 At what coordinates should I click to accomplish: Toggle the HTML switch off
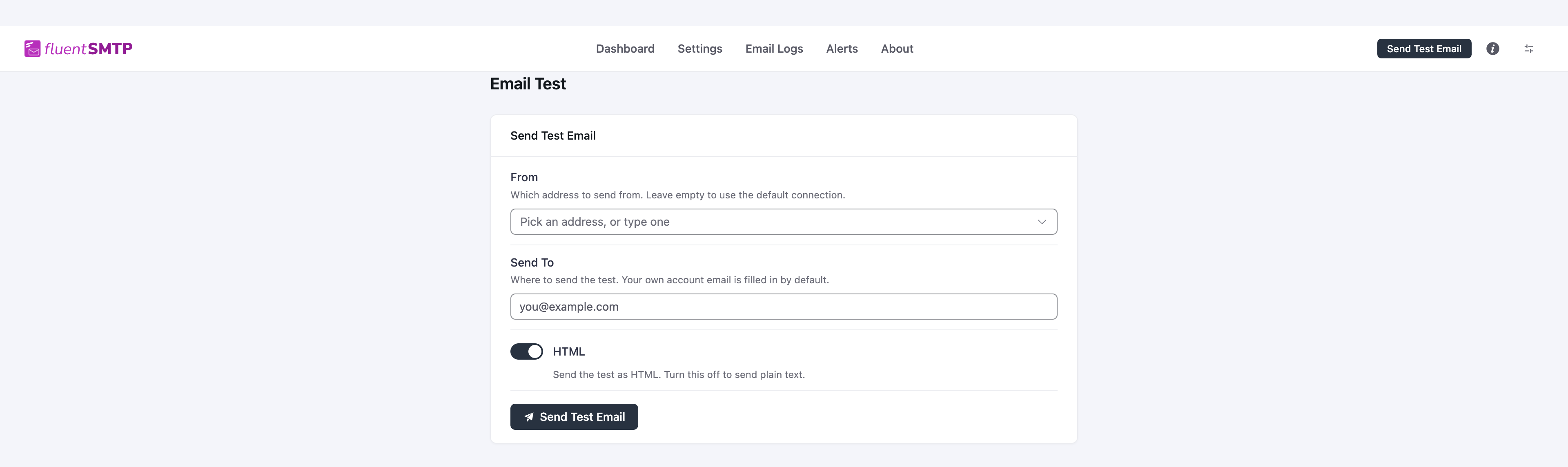(x=526, y=351)
